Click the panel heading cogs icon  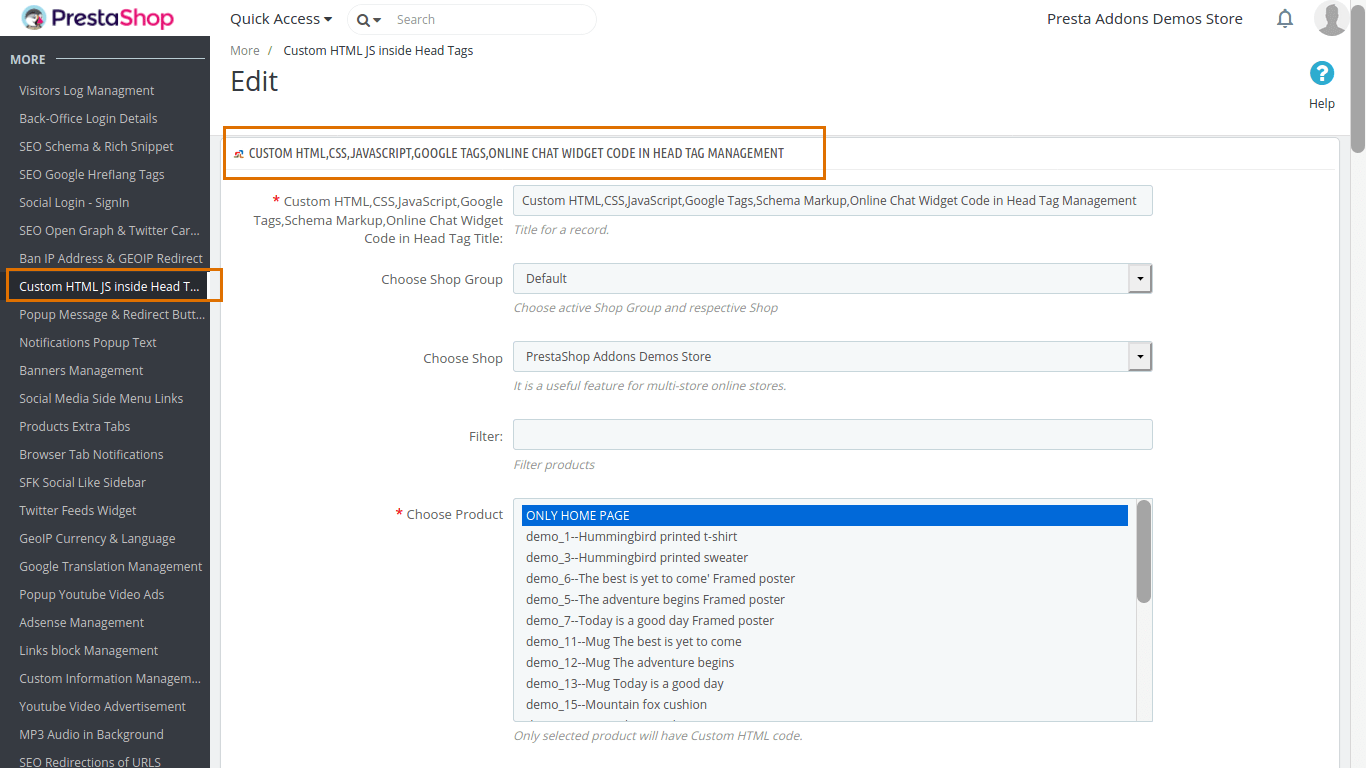tap(239, 154)
